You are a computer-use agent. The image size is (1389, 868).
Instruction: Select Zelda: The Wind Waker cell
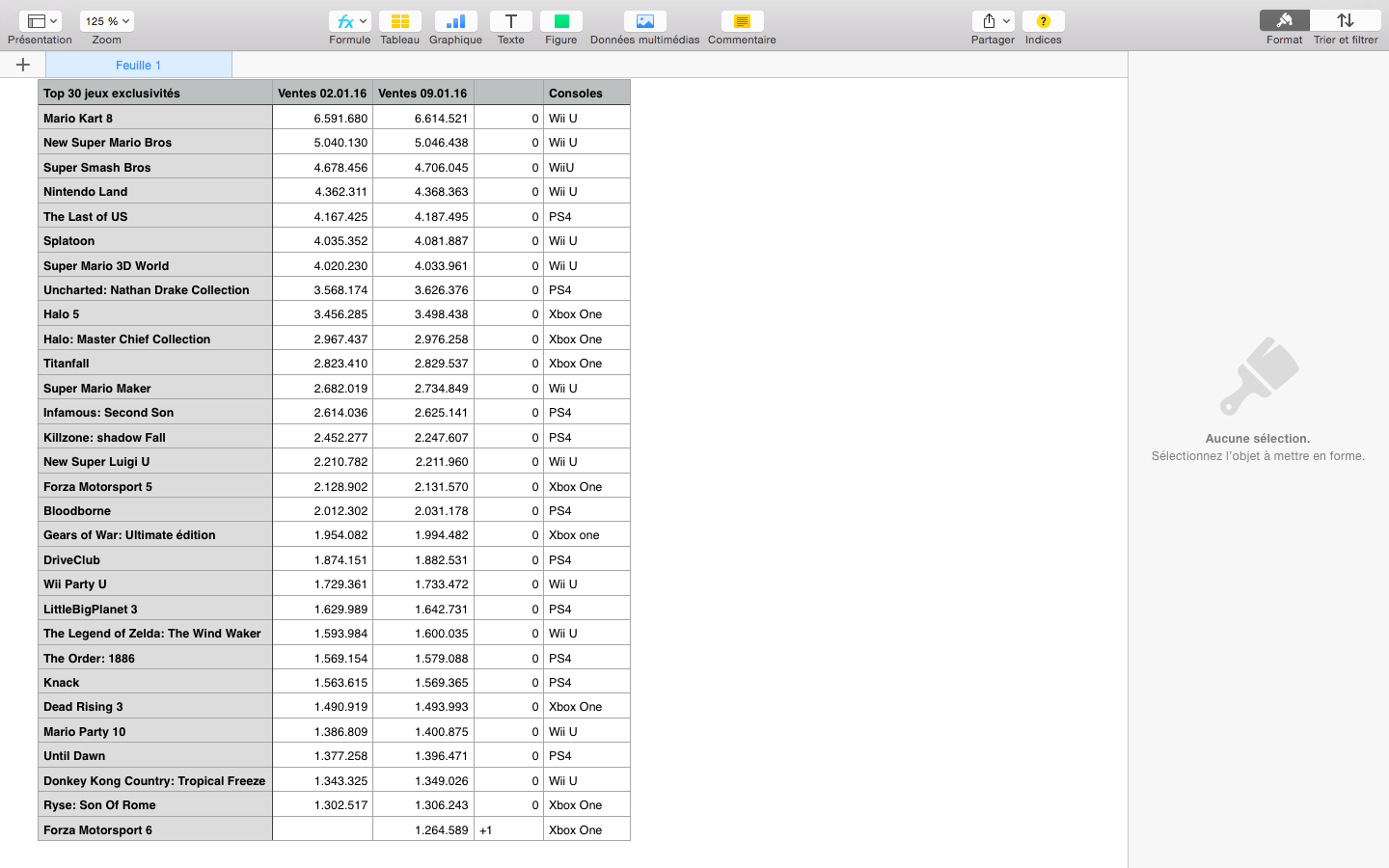[155, 633]
